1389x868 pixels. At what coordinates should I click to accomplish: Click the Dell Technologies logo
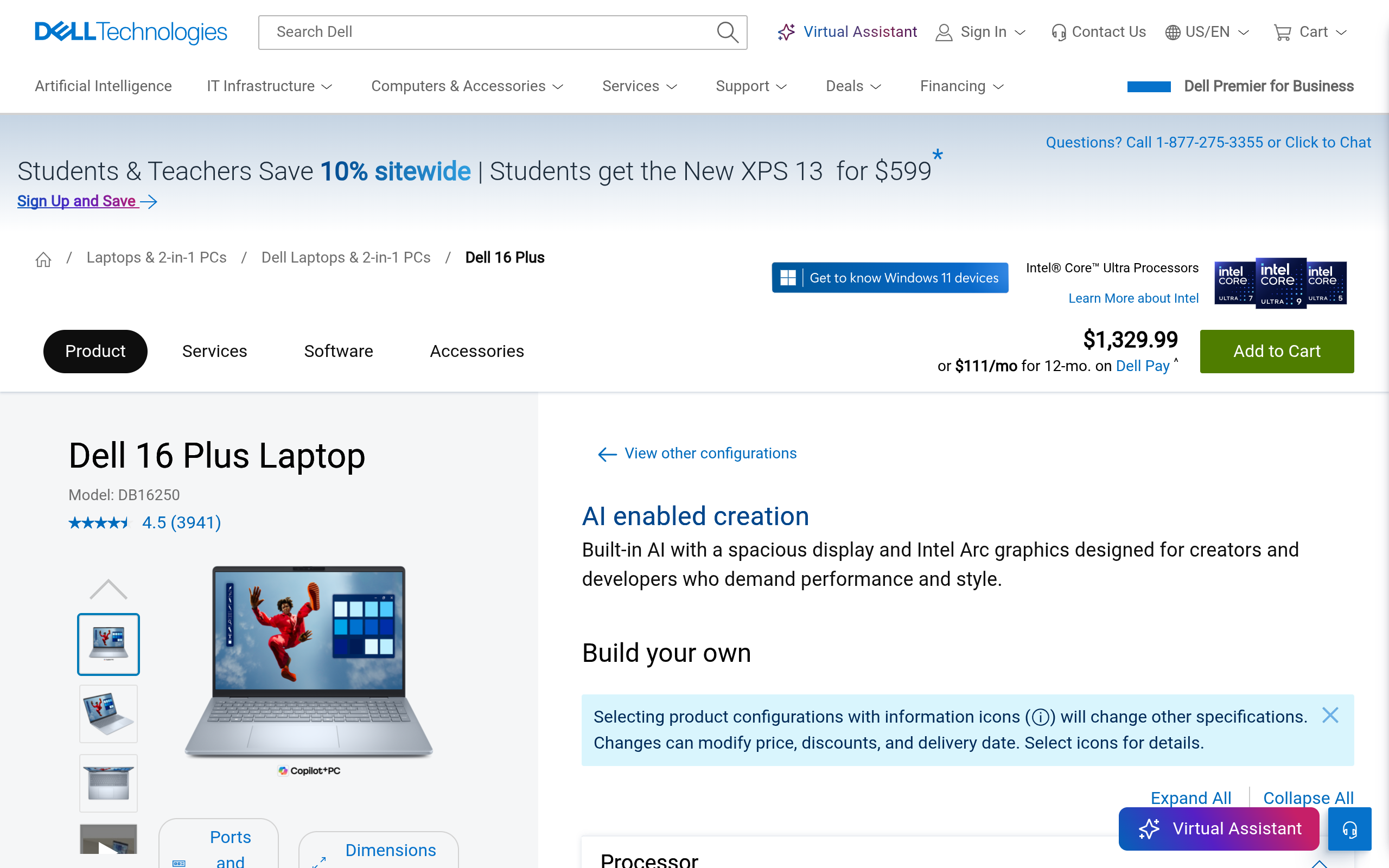(131, 32)
